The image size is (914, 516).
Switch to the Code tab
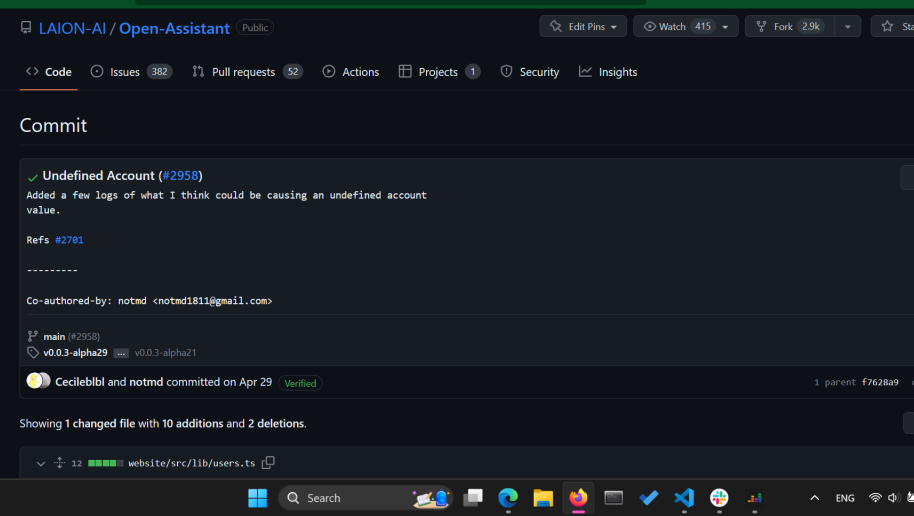48,72
